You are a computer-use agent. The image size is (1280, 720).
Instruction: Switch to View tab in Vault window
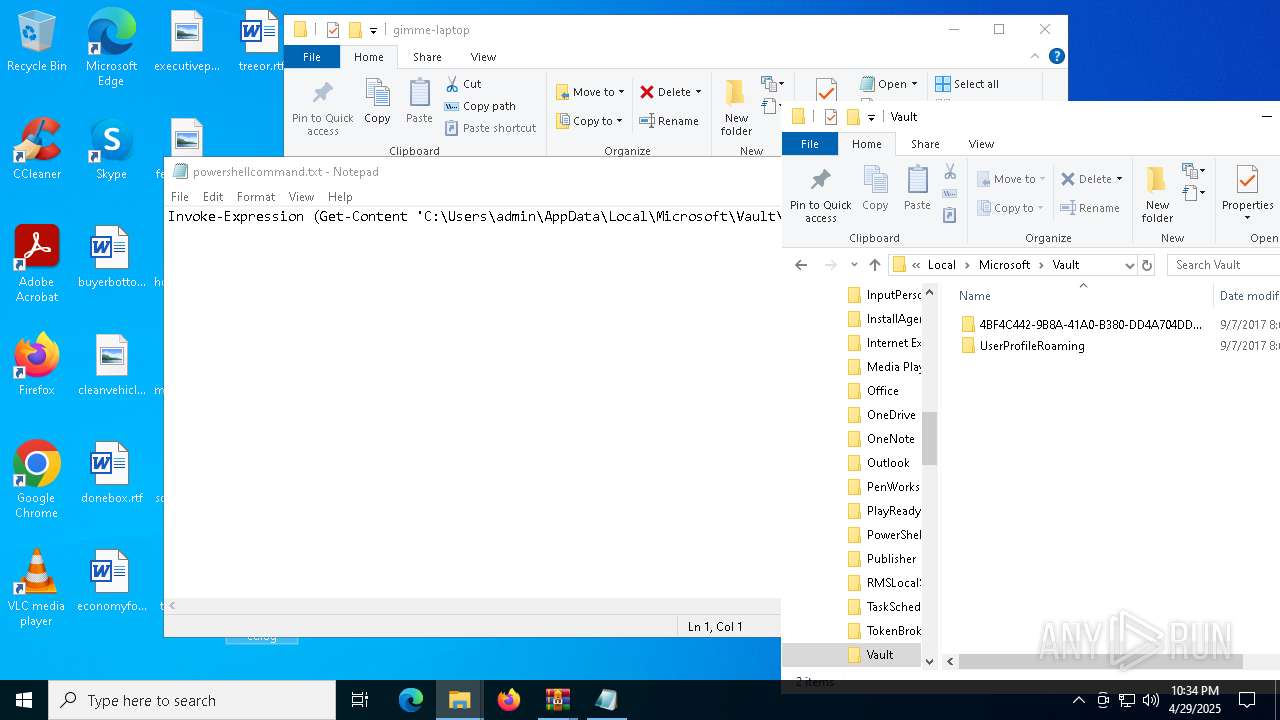[981, 144]
